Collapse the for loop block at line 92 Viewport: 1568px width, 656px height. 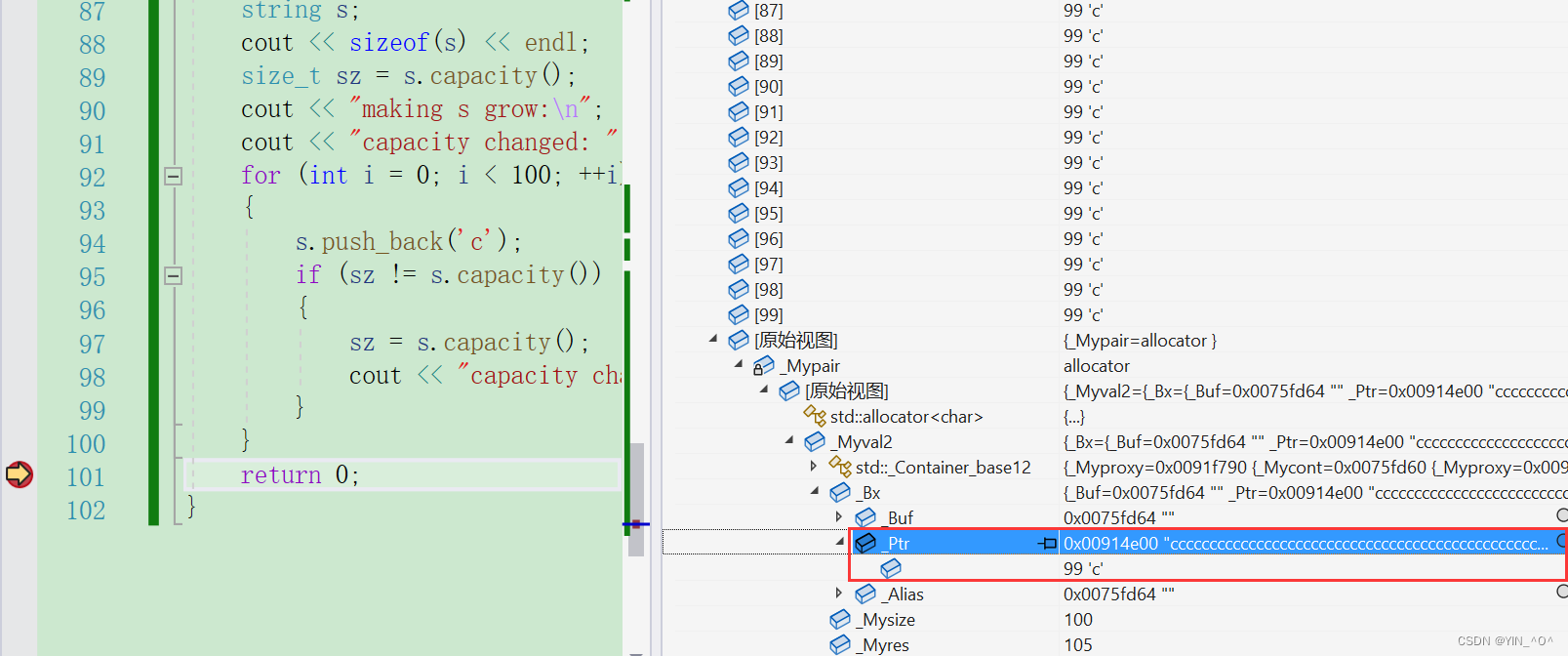click(173, 176)
